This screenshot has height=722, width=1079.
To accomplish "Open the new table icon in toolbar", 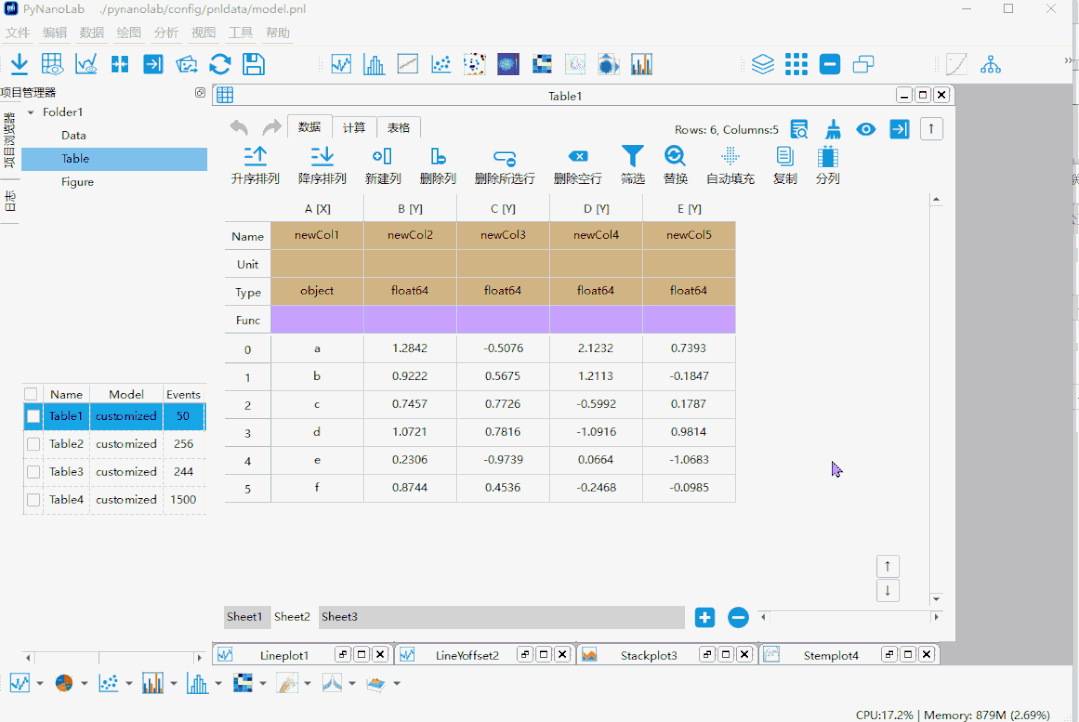I will coord(52,64).
